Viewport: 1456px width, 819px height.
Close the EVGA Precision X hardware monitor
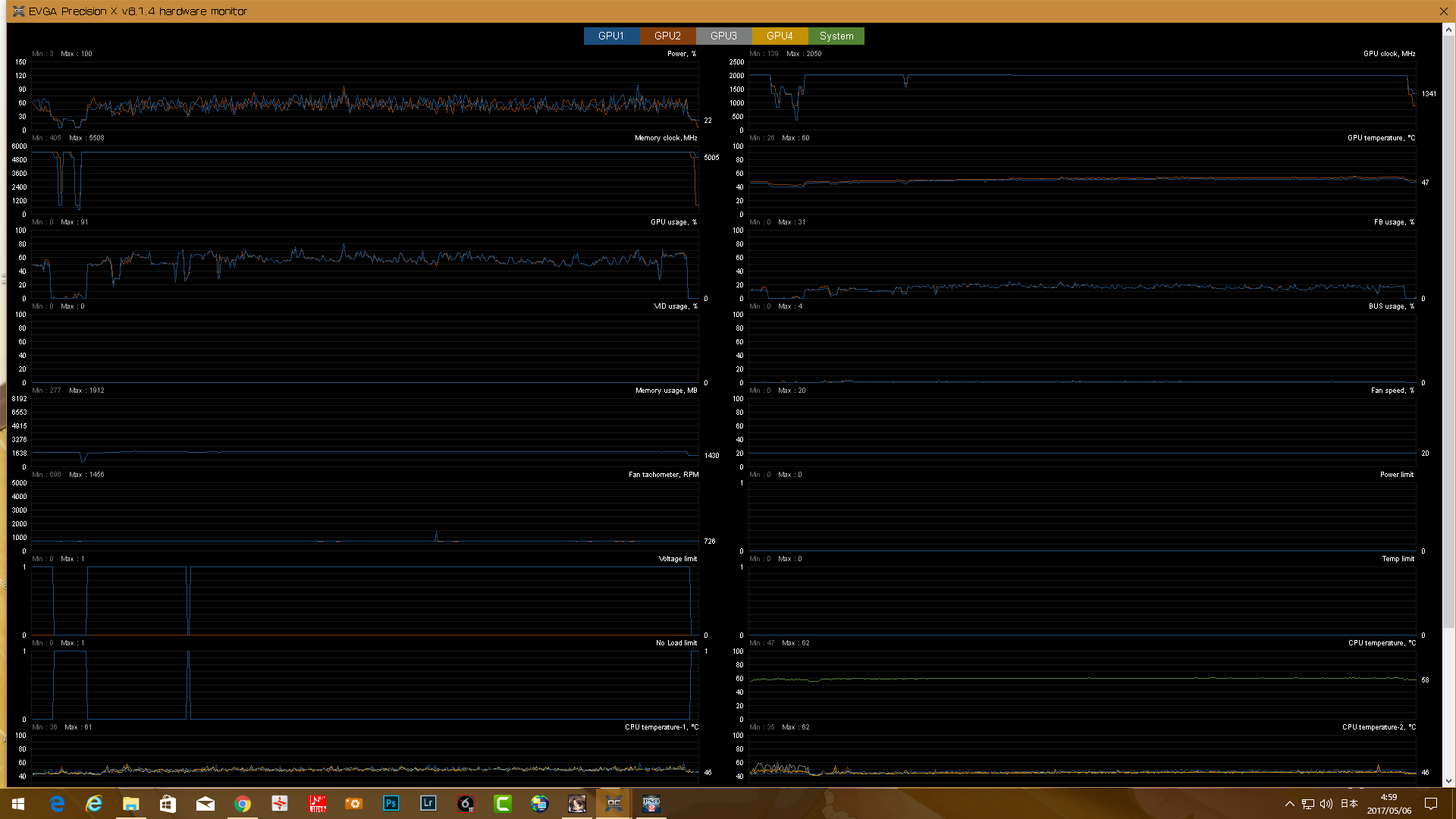[x=1443, y=11]
